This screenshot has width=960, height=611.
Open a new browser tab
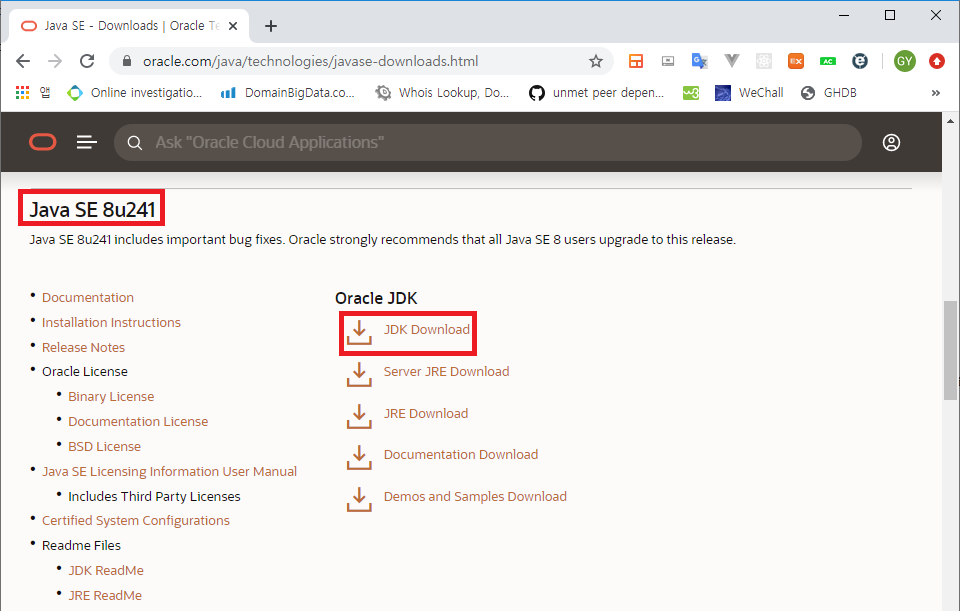click(271, 26)
